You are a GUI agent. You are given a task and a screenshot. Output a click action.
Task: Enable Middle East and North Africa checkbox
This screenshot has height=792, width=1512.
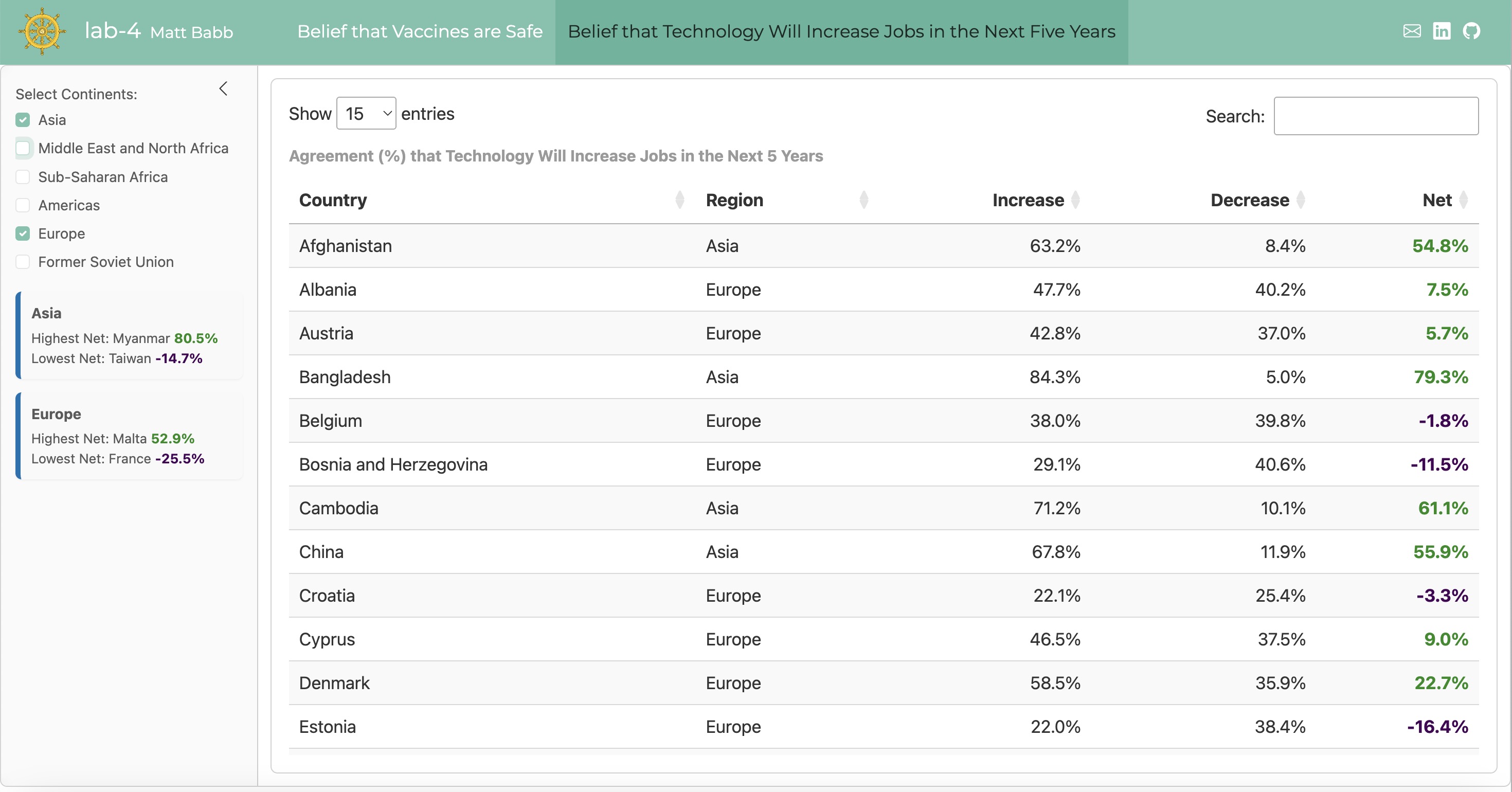23,148
